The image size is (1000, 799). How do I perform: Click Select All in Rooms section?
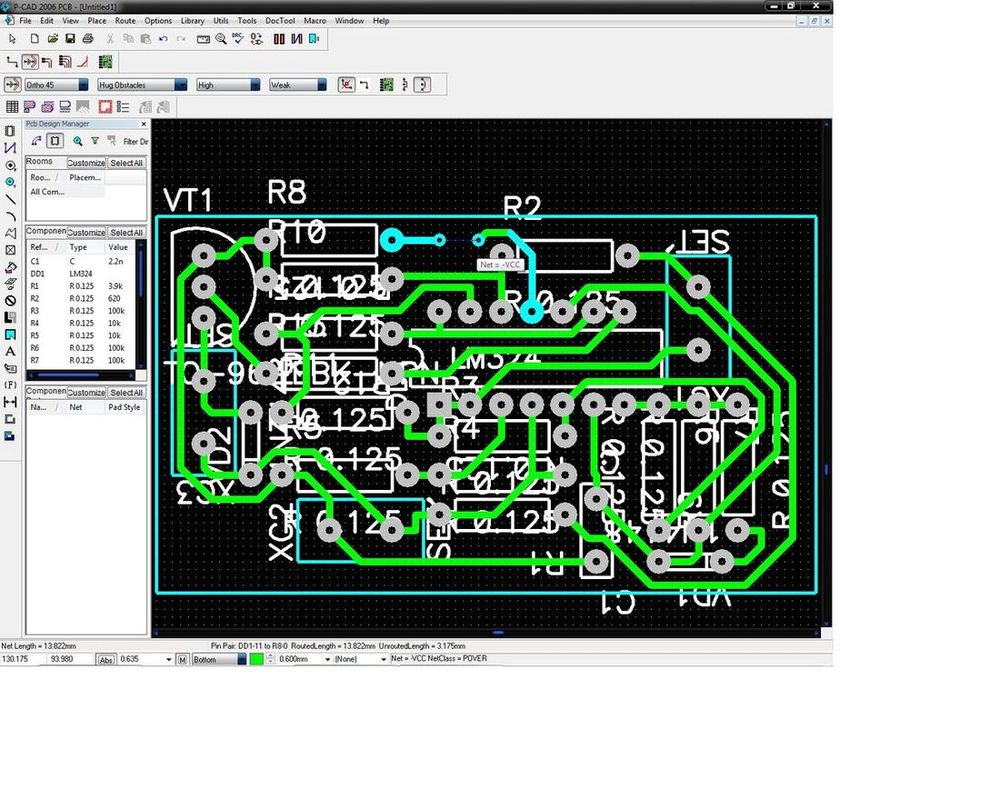tap(126, 162)
